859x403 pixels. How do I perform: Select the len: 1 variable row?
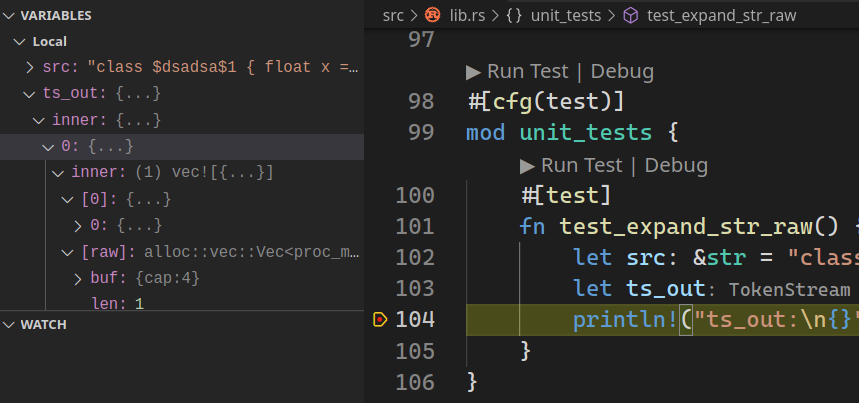(182, 303)
